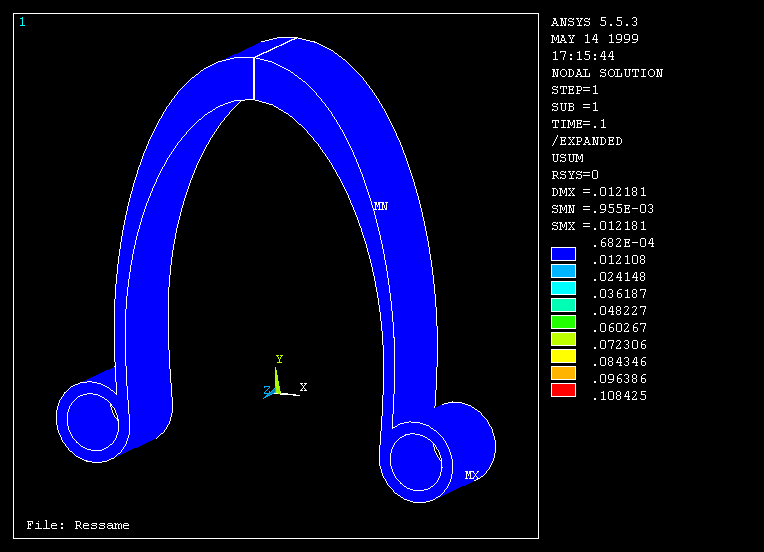The height and width of the screenshot is (552, 764).
Task: Select the NODAL SOLUTION heading
Action: pyautogui.click(x=607, y=73)
